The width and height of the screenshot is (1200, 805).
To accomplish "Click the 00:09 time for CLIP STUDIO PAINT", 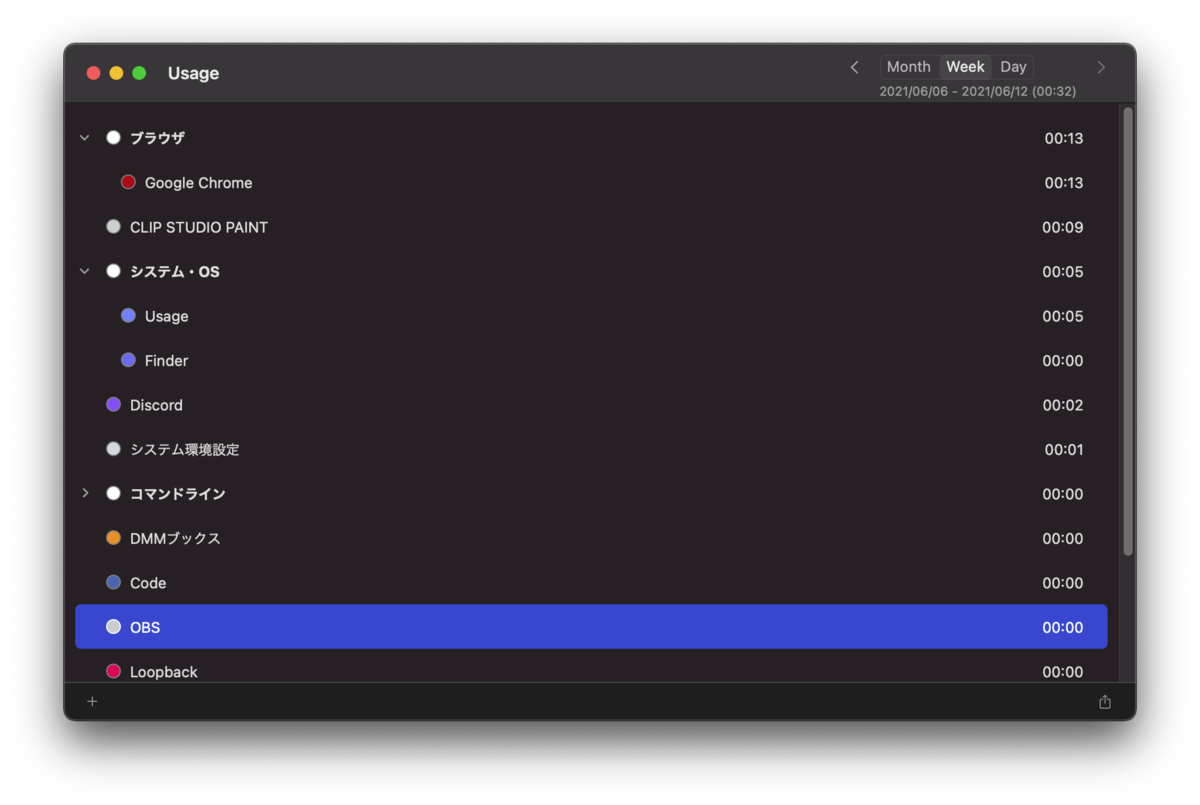I will tap(1062, 227).
